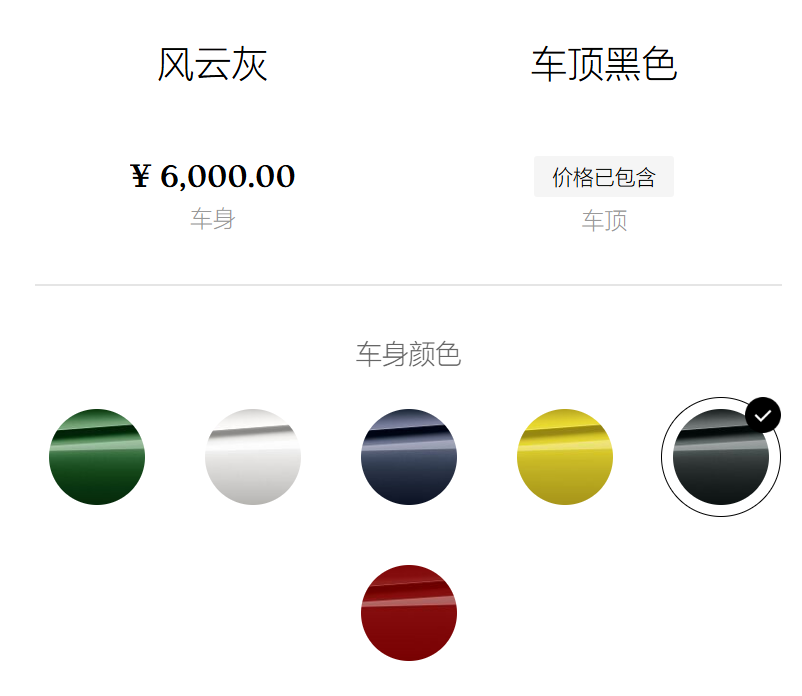Click the 风 character in color name
This screenshot has height=696, width=802.
click(x=175, y=64)
